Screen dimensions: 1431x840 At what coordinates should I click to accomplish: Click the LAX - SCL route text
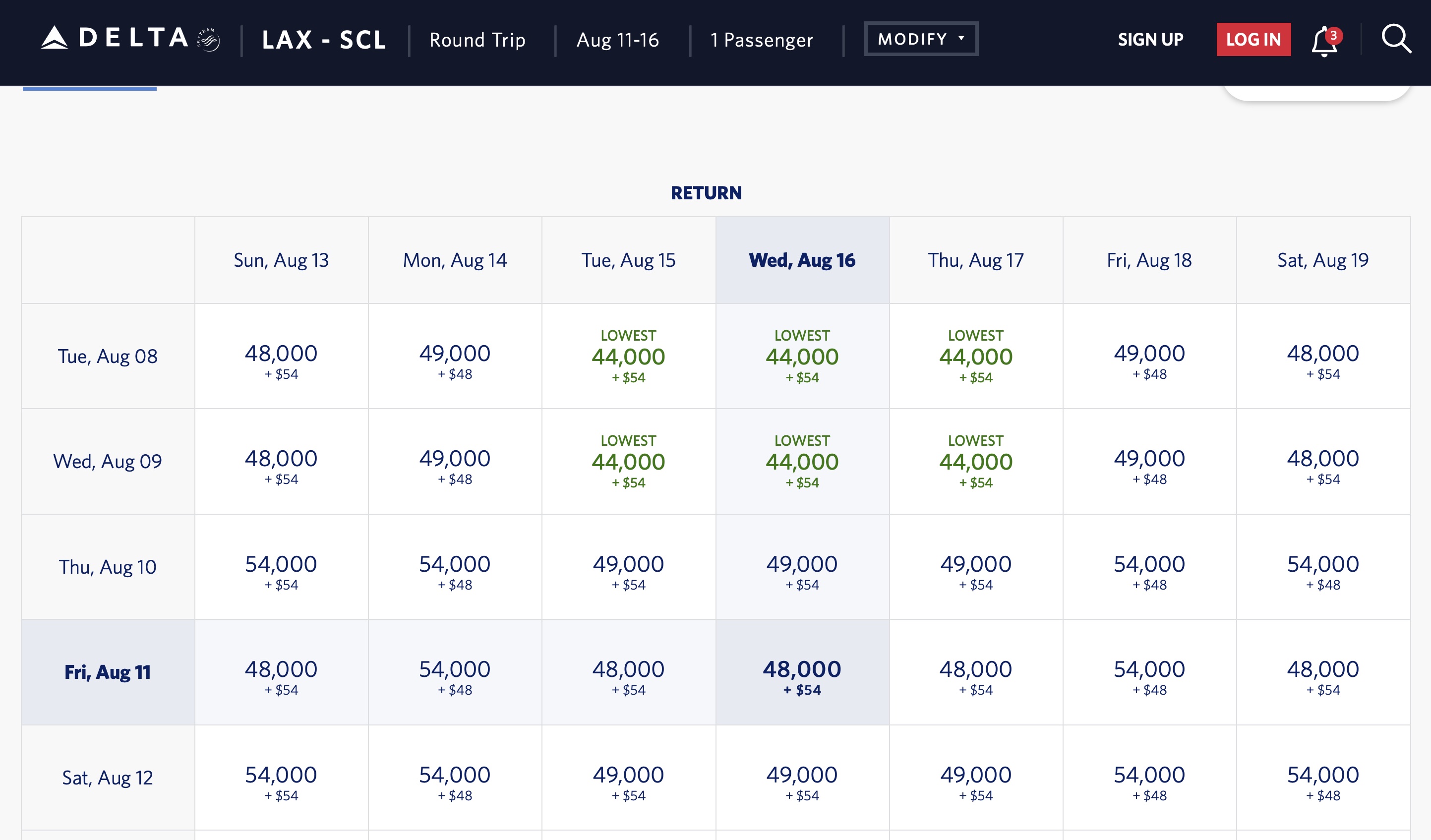[x=324, y=40]
